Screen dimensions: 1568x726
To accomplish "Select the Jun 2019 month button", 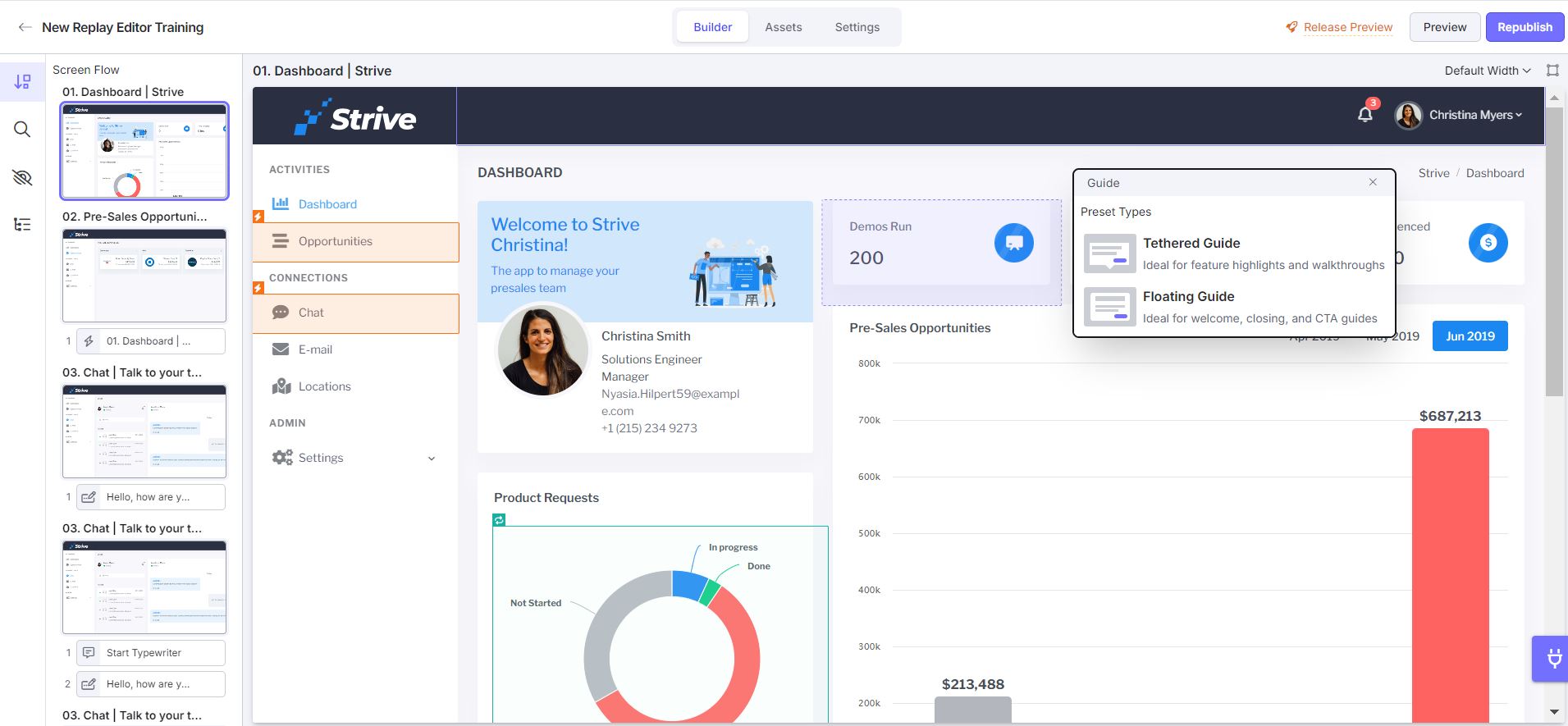I will coord(1470,336).
